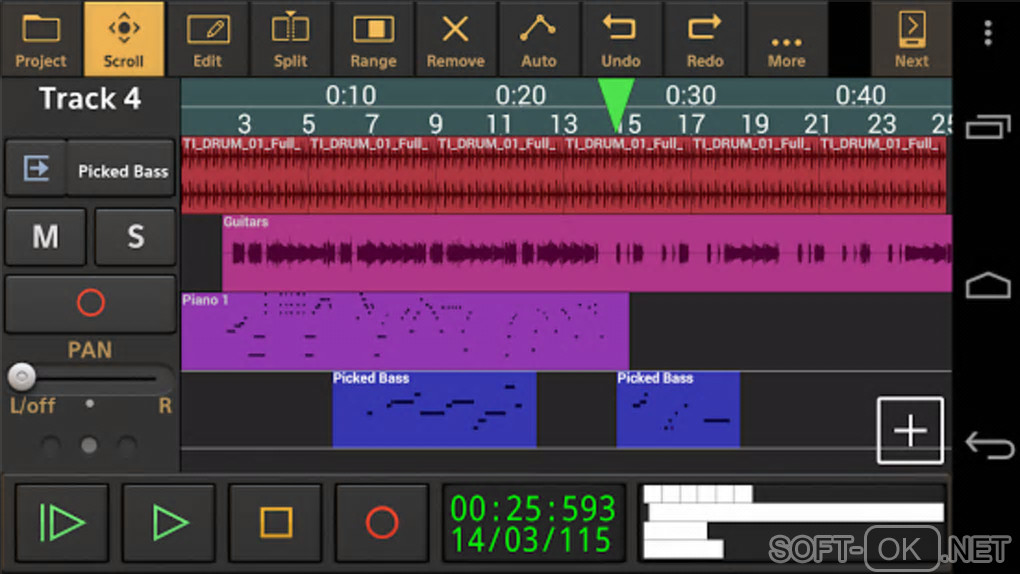Open the three-dot overflow menu
The height and width of the screenshot is (574, 1020).
point(987,33)
